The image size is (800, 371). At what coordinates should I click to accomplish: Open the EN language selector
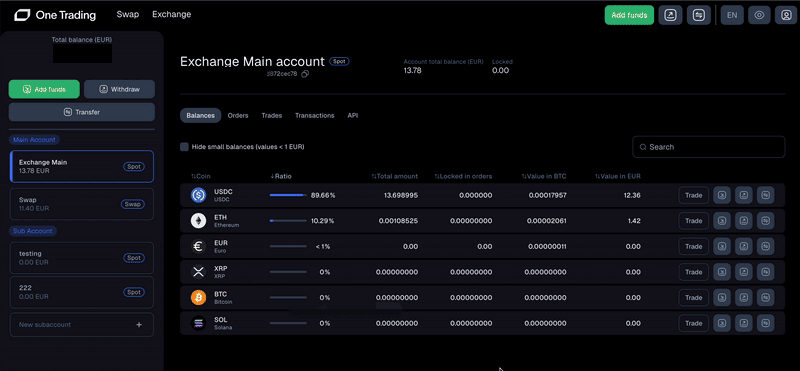click(732, 15)
